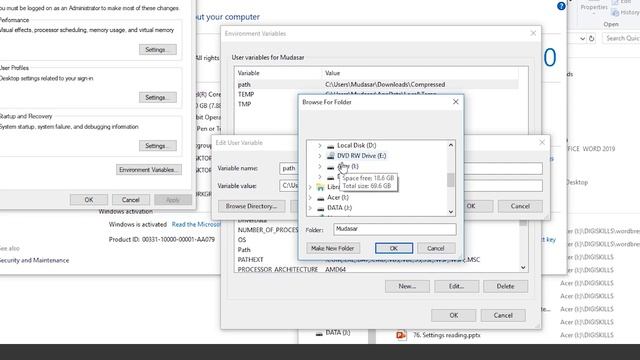Click the Libraries folder icon
Viewport: 640px width, 360px height.
coord(321,187)
